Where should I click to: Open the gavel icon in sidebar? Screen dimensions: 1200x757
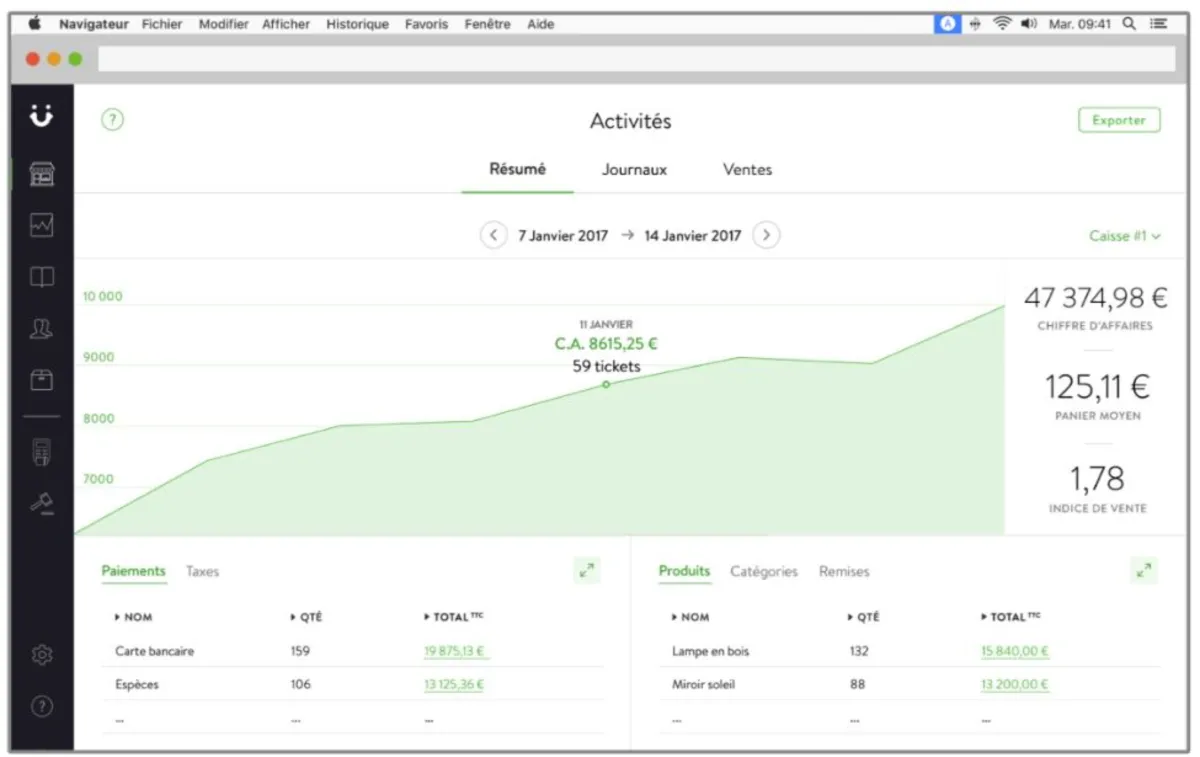[41, 503]
